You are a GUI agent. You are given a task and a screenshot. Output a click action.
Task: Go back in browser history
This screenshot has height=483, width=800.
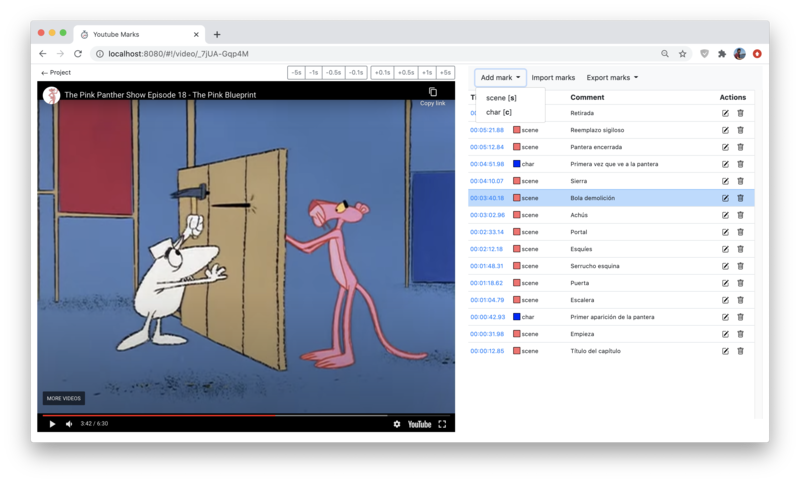pyautogui.click(x=43, y=54)
